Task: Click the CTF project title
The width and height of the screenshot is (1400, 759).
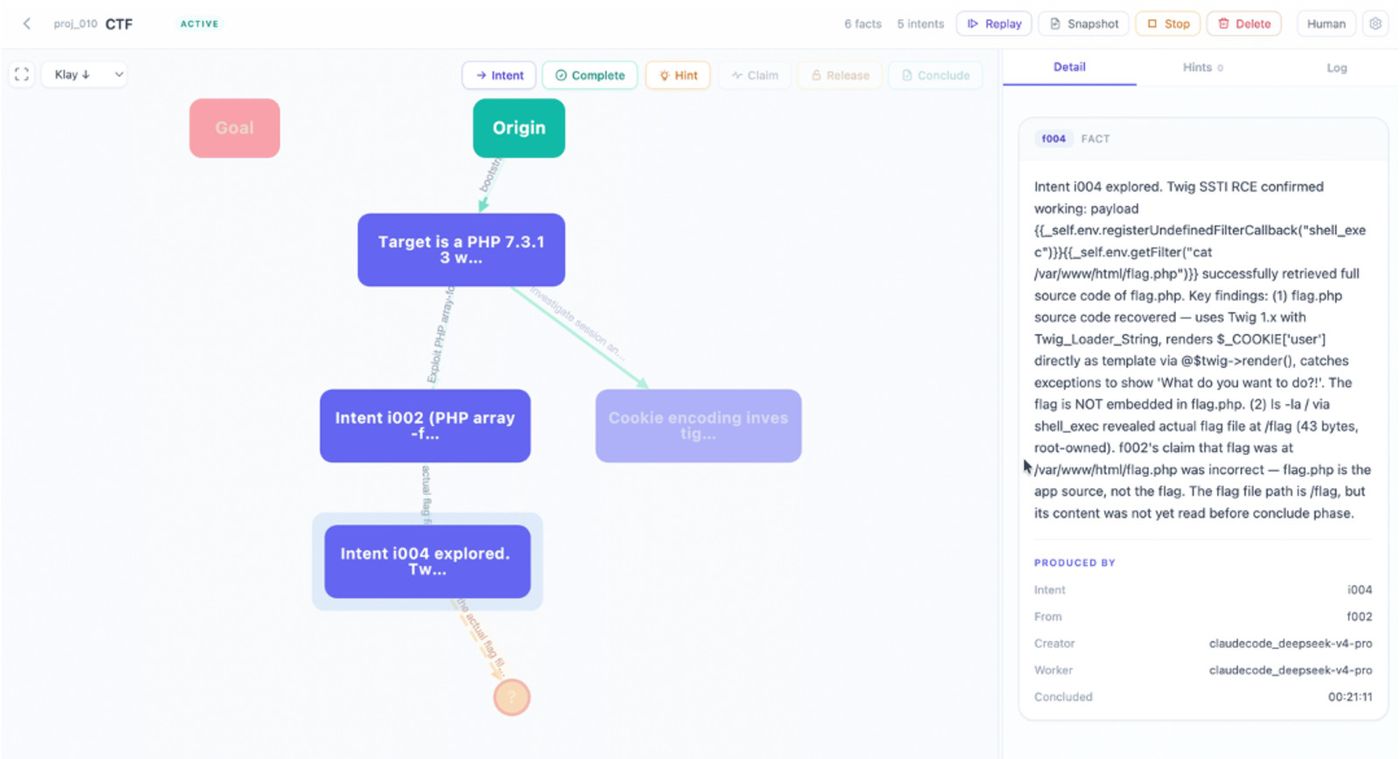Action: tap(119, 24)
